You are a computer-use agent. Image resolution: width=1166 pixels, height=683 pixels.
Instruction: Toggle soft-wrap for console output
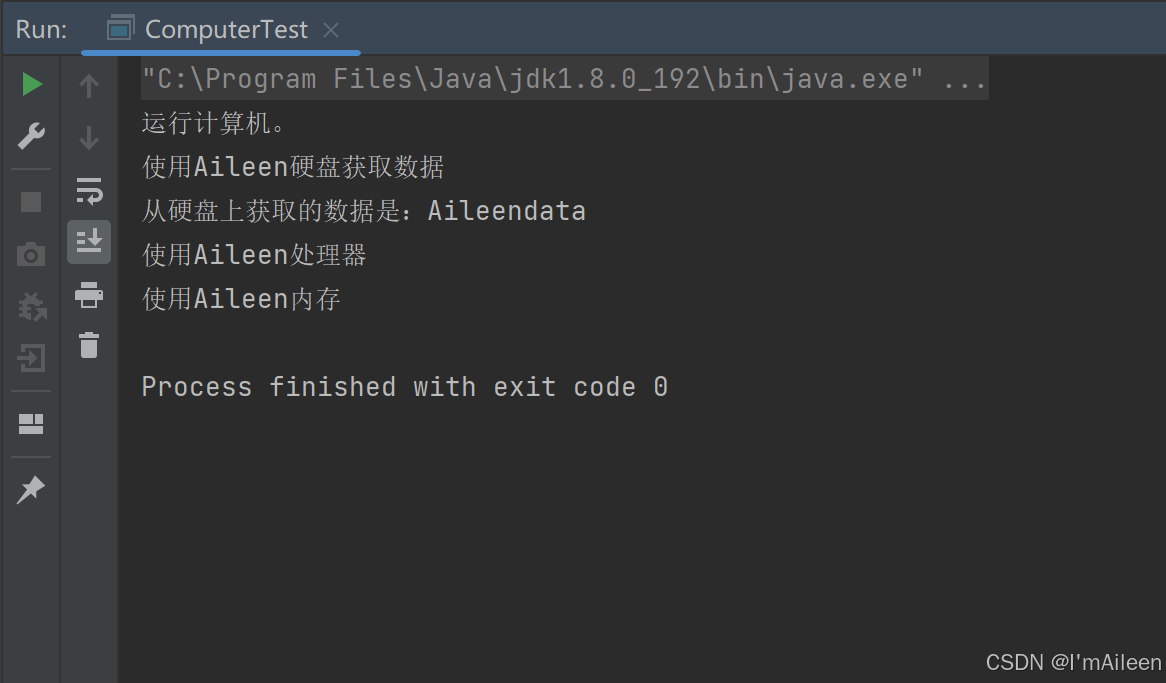(x=89, y=191)
